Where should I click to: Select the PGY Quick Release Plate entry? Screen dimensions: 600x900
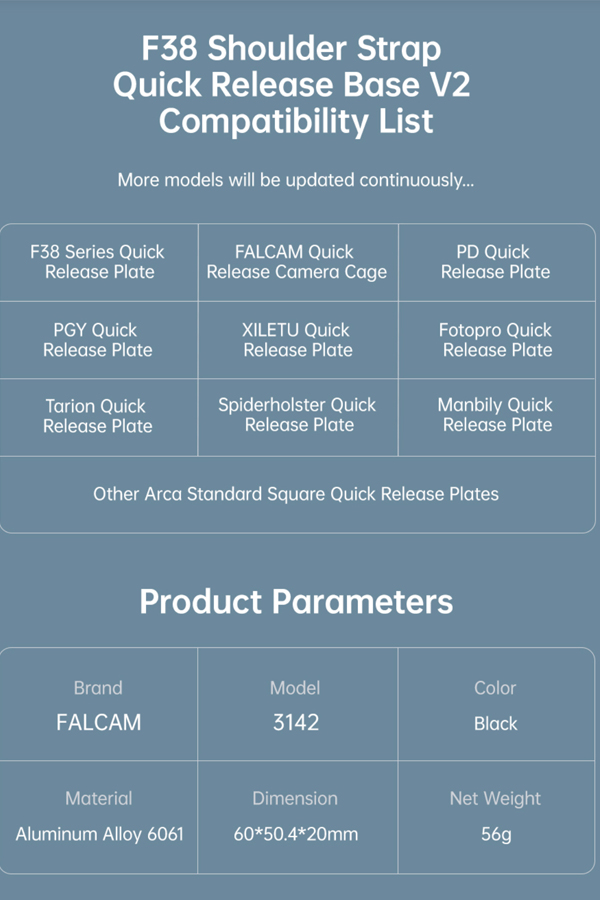(x=99, y=340)
